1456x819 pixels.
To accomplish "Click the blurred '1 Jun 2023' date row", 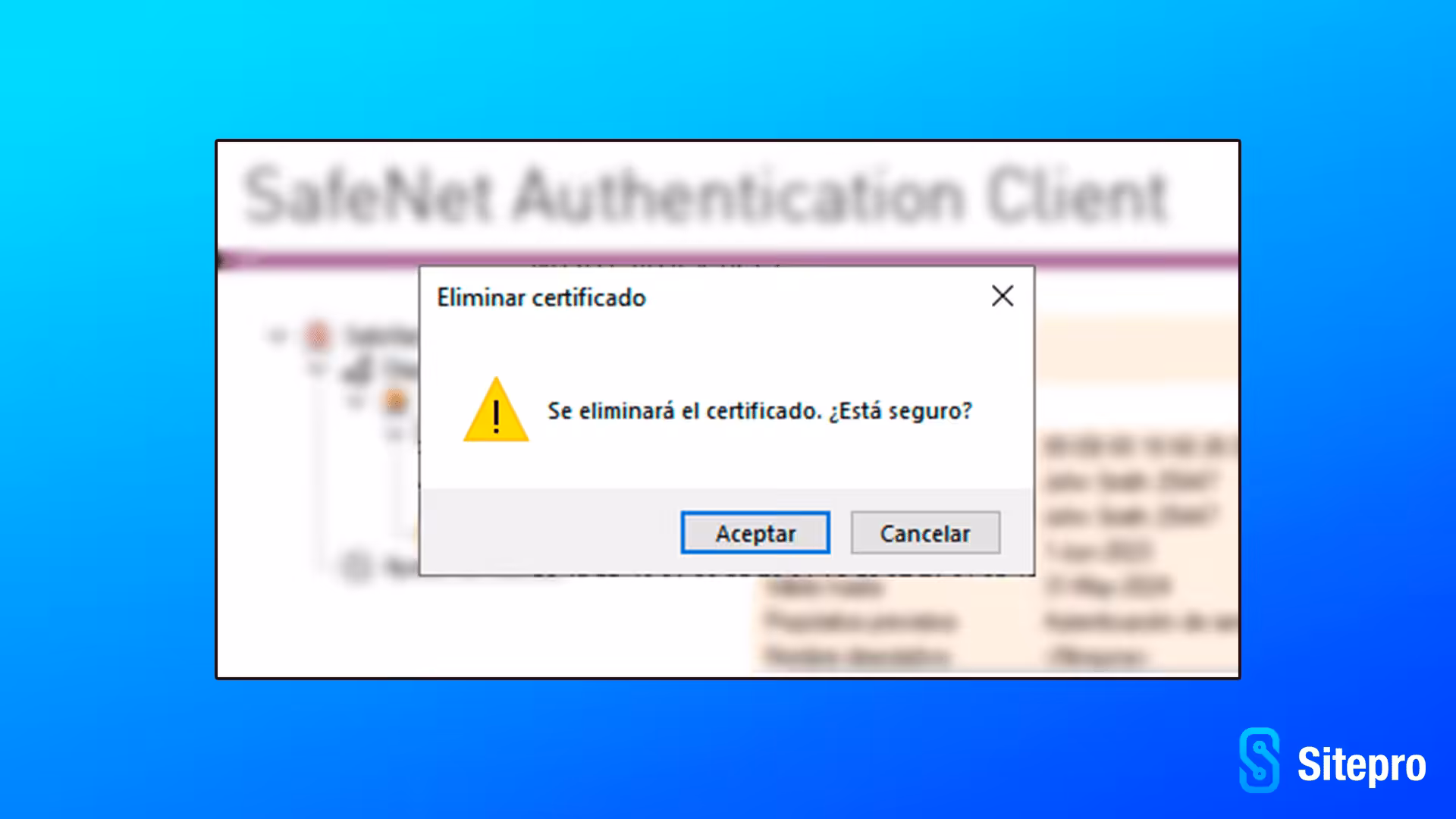I will tap(1099, 551).
